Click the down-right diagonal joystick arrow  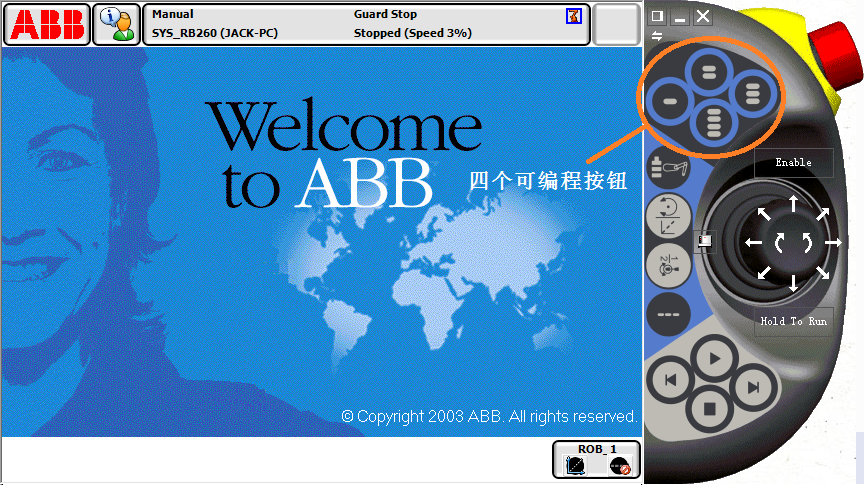[x=823, y=272]
